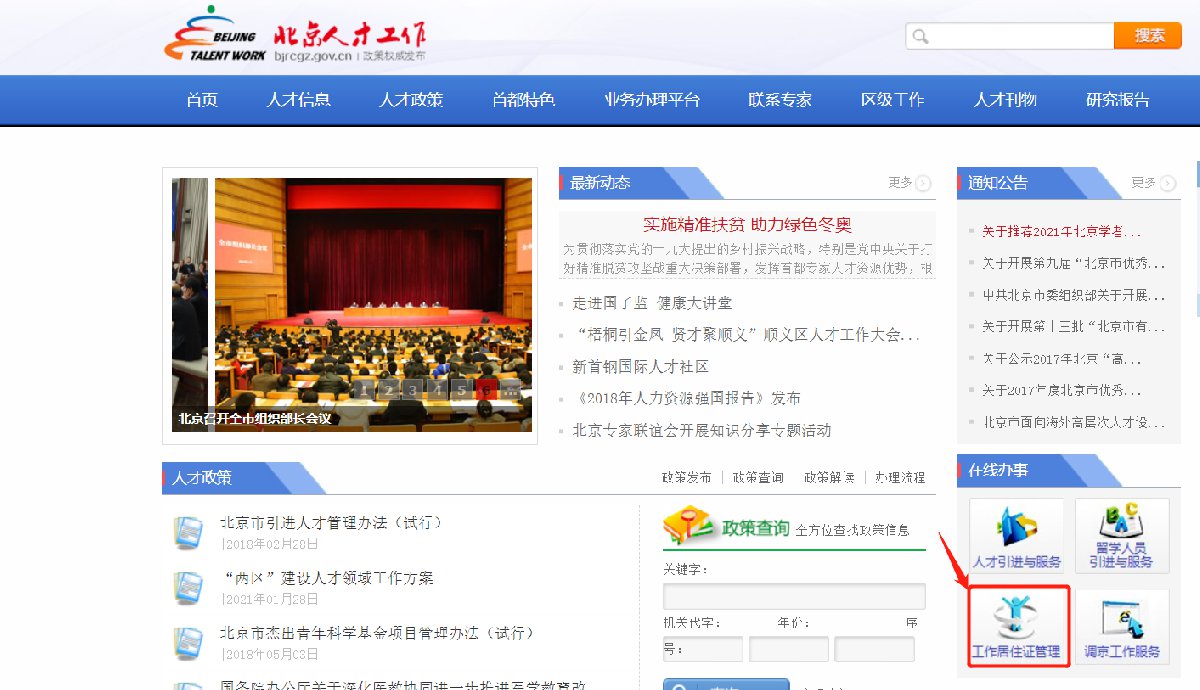Open news 新首钢国际人才社区
This screenshot has height=690, width=1200.
point(640,367)
